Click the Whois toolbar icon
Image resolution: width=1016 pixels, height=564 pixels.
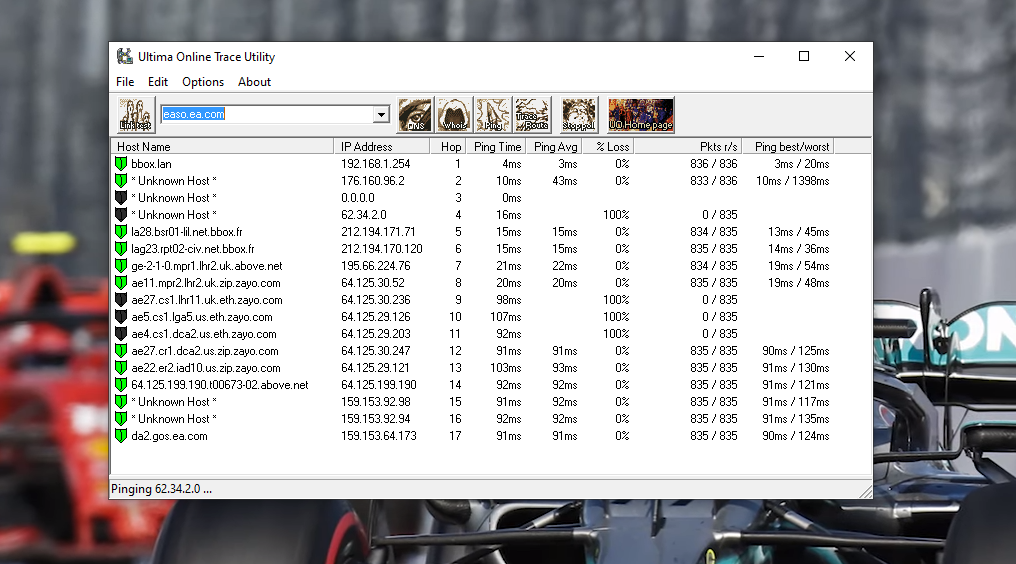pyautogui.click(x=454, y=115)
